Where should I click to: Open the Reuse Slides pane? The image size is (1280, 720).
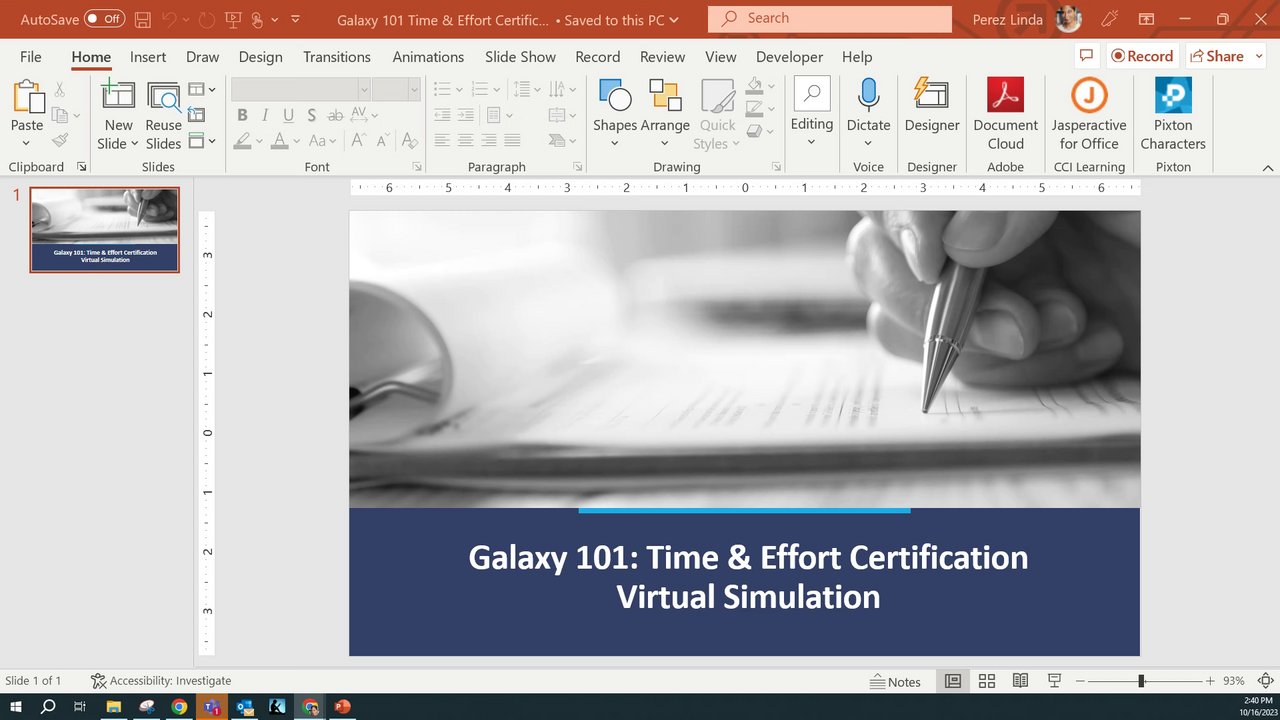click(x=163, y=116)
